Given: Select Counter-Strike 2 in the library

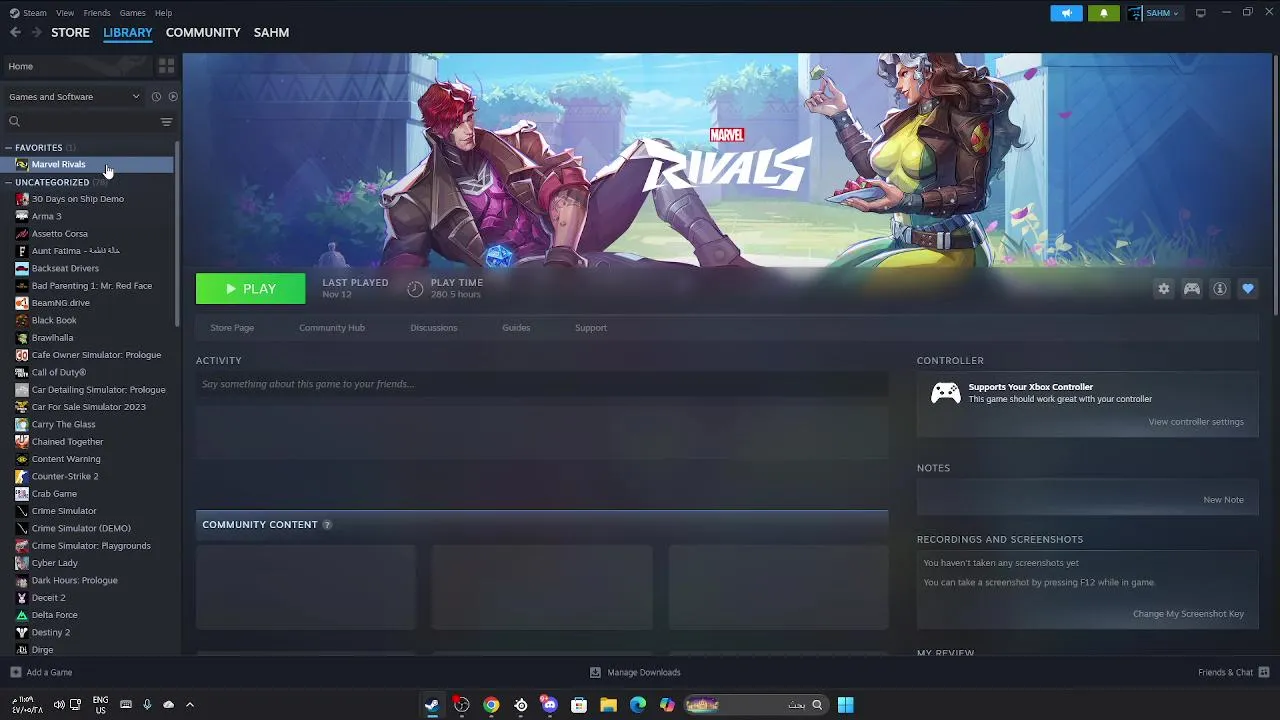Looking at the screenshot, I should click(65, 476).
